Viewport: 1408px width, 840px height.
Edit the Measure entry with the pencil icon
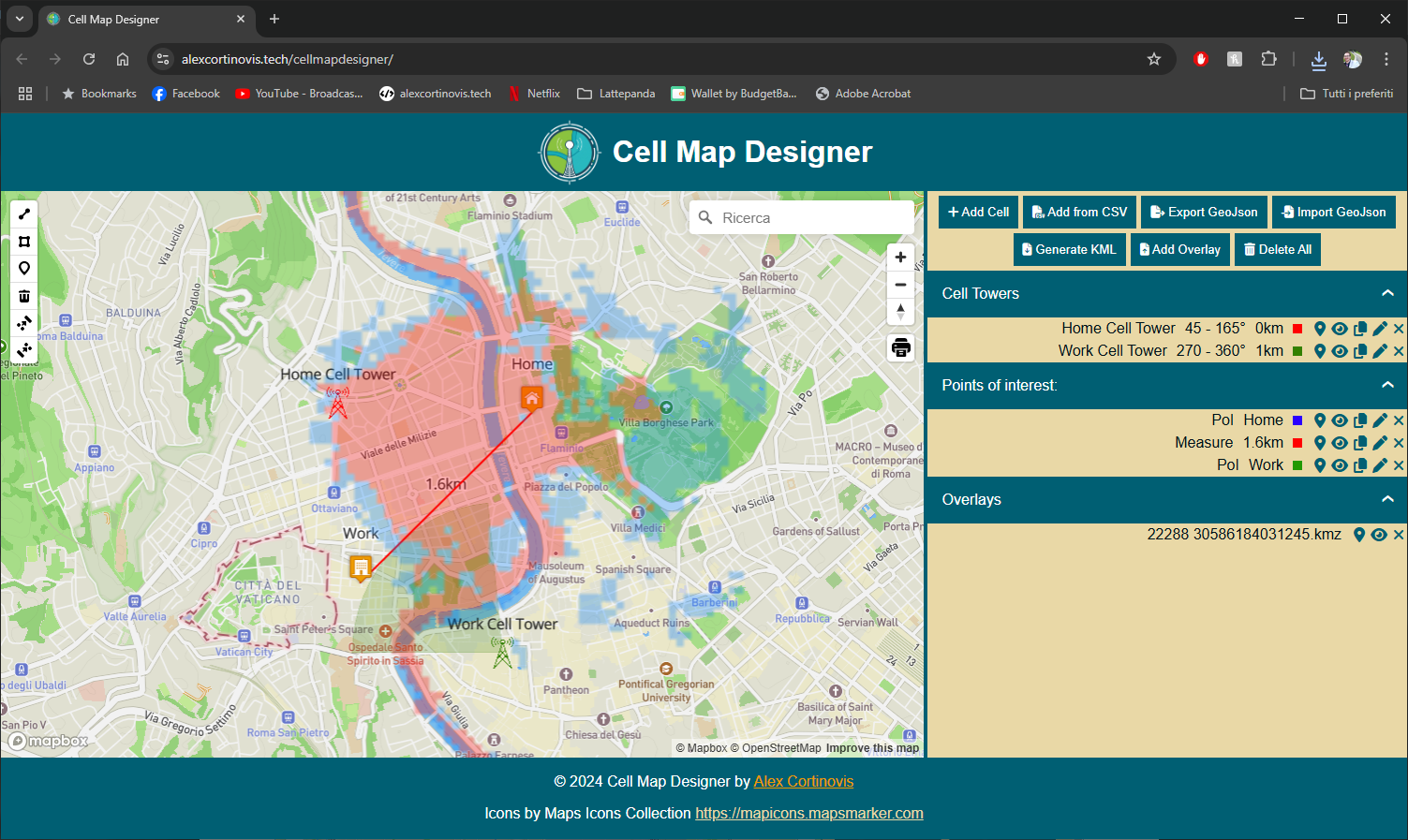coord(1379,443)
